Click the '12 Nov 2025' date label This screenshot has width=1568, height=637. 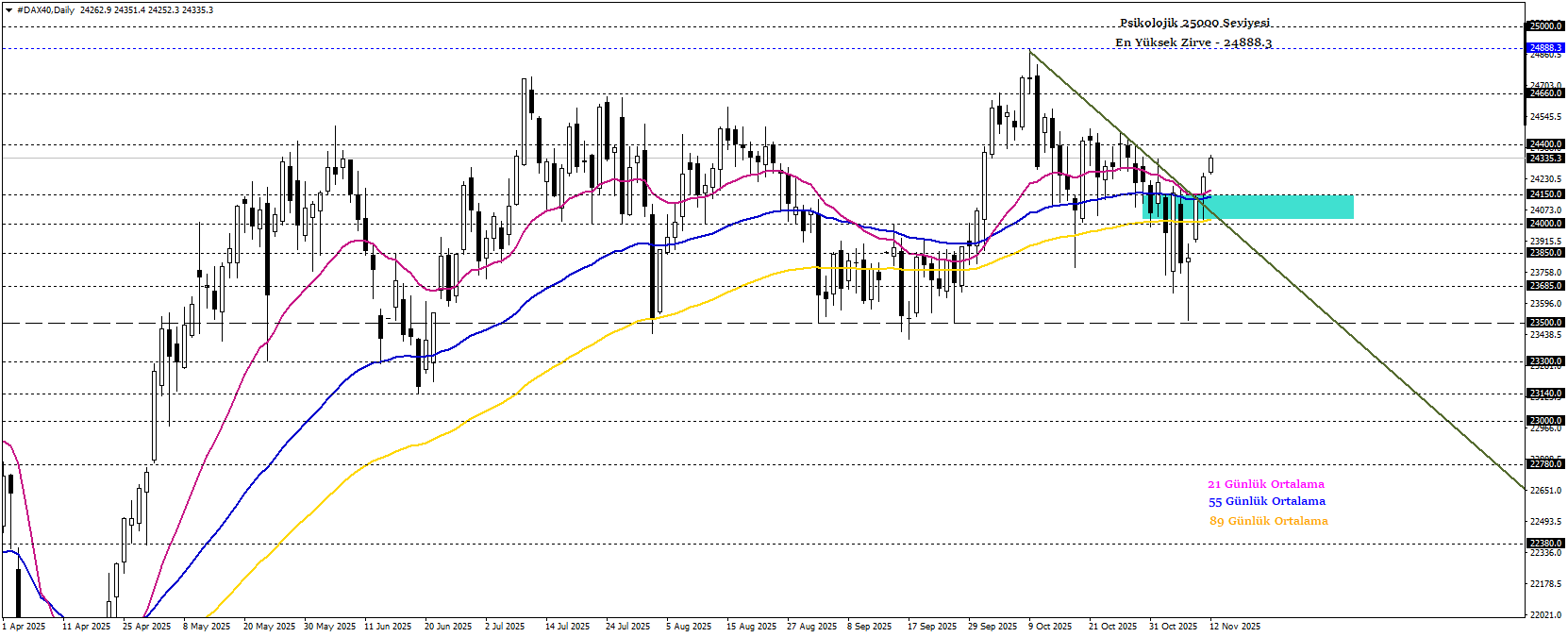point(1235,627)
